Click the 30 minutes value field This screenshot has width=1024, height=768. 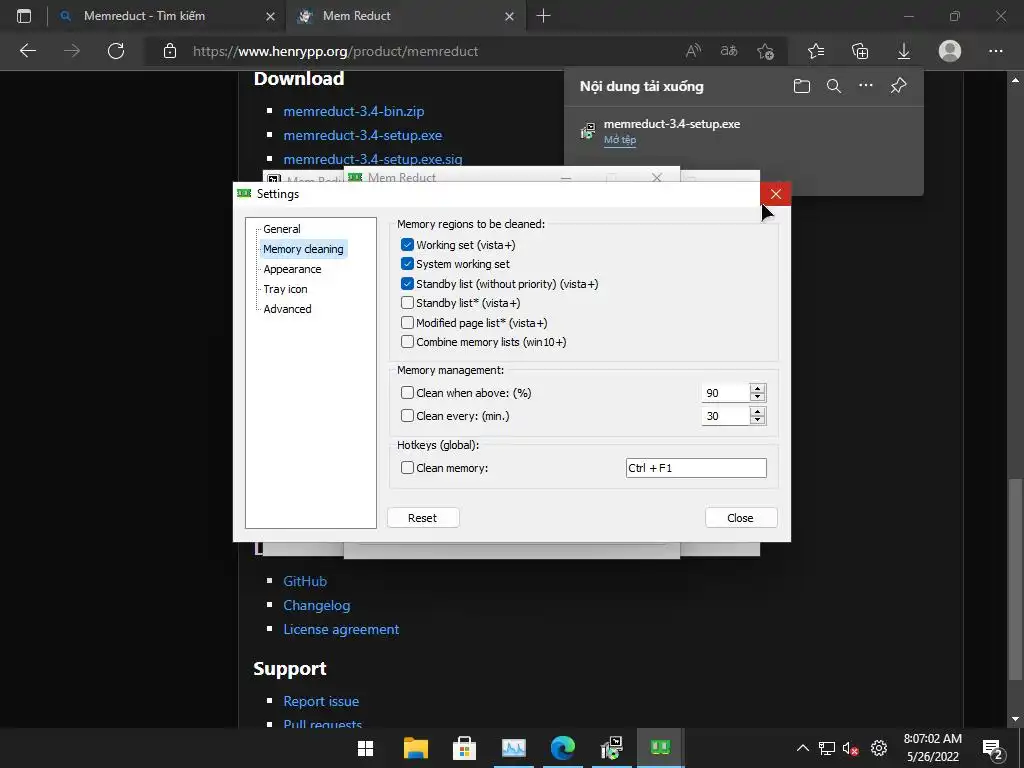click(x=726, y=416)
